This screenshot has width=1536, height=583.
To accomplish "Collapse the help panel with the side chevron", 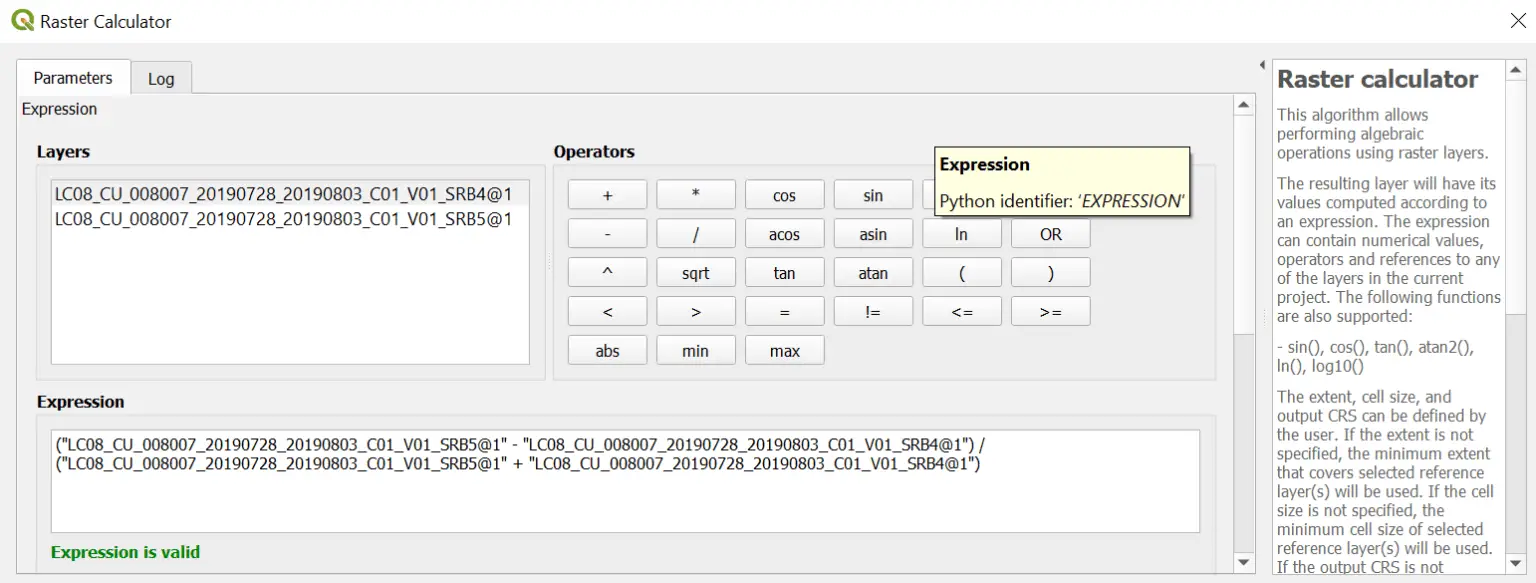I will pyautogui.click(x=1261, y=62).
